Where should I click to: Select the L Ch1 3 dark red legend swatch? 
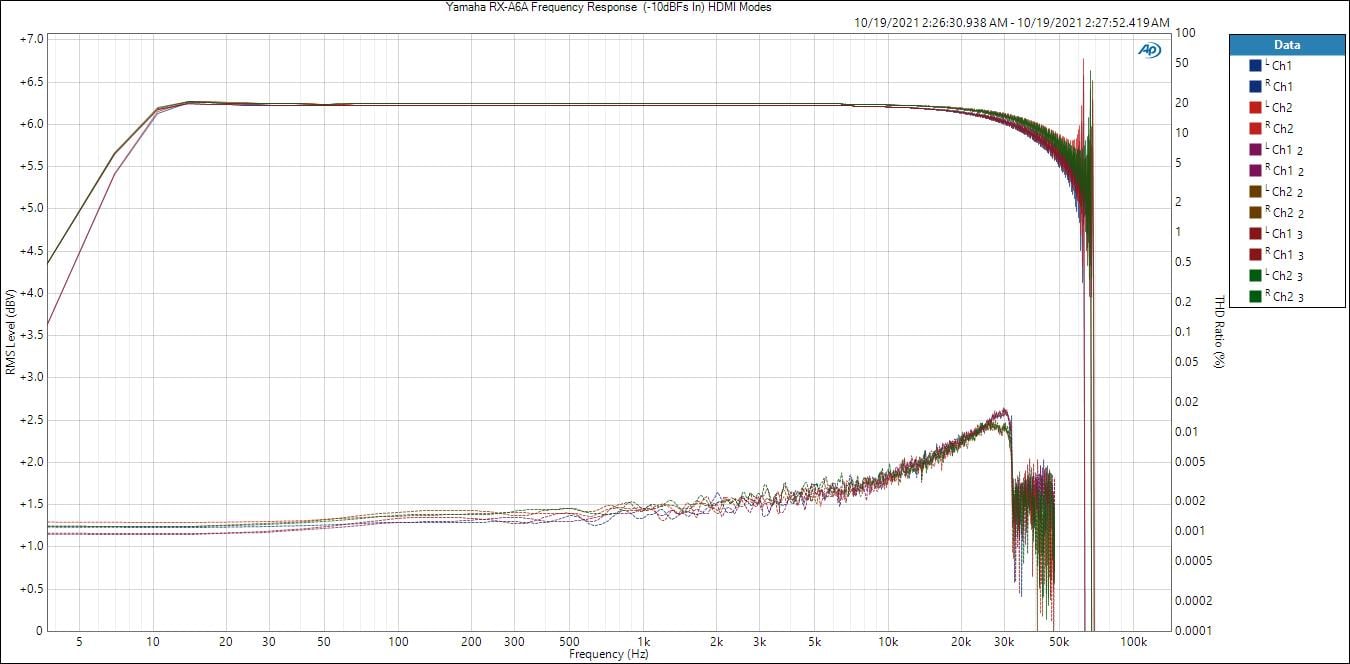coord(1255,234)
